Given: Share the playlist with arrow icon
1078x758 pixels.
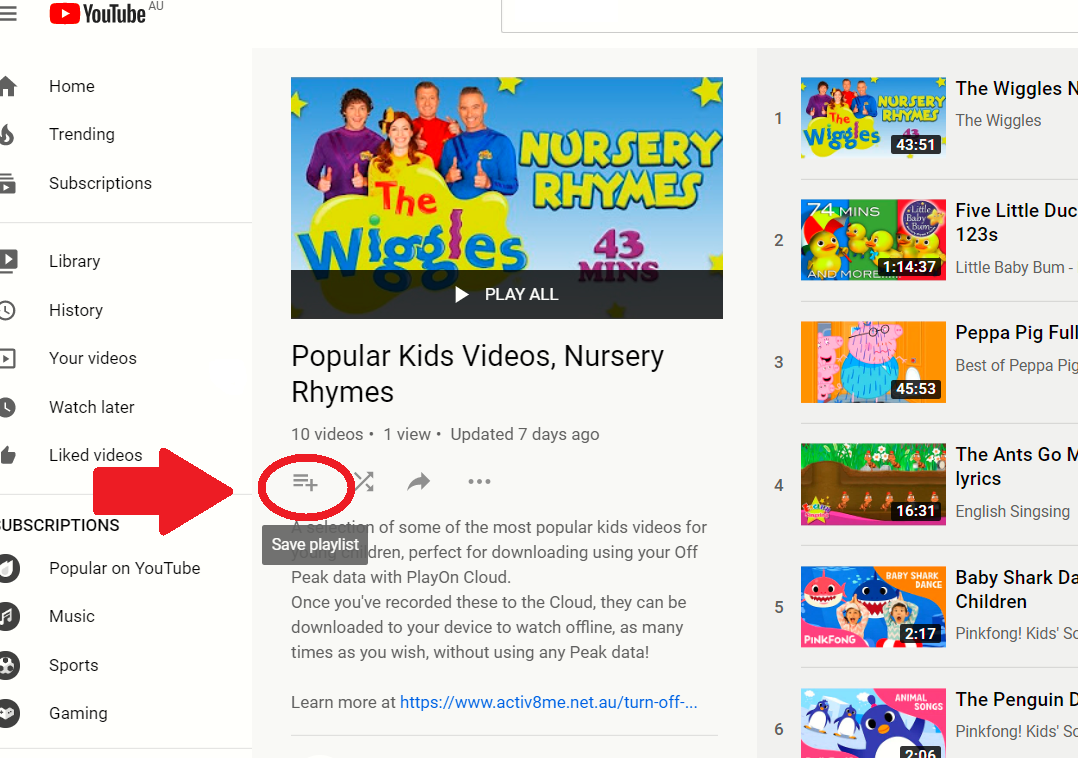Looking at the screenshot, I should coord(419,482).
